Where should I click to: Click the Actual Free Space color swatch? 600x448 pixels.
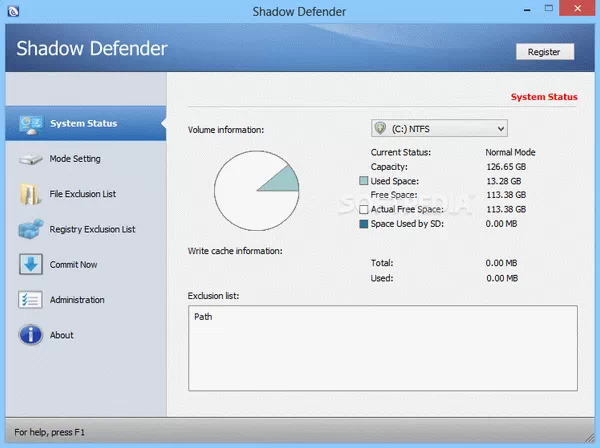pos(364,209)
